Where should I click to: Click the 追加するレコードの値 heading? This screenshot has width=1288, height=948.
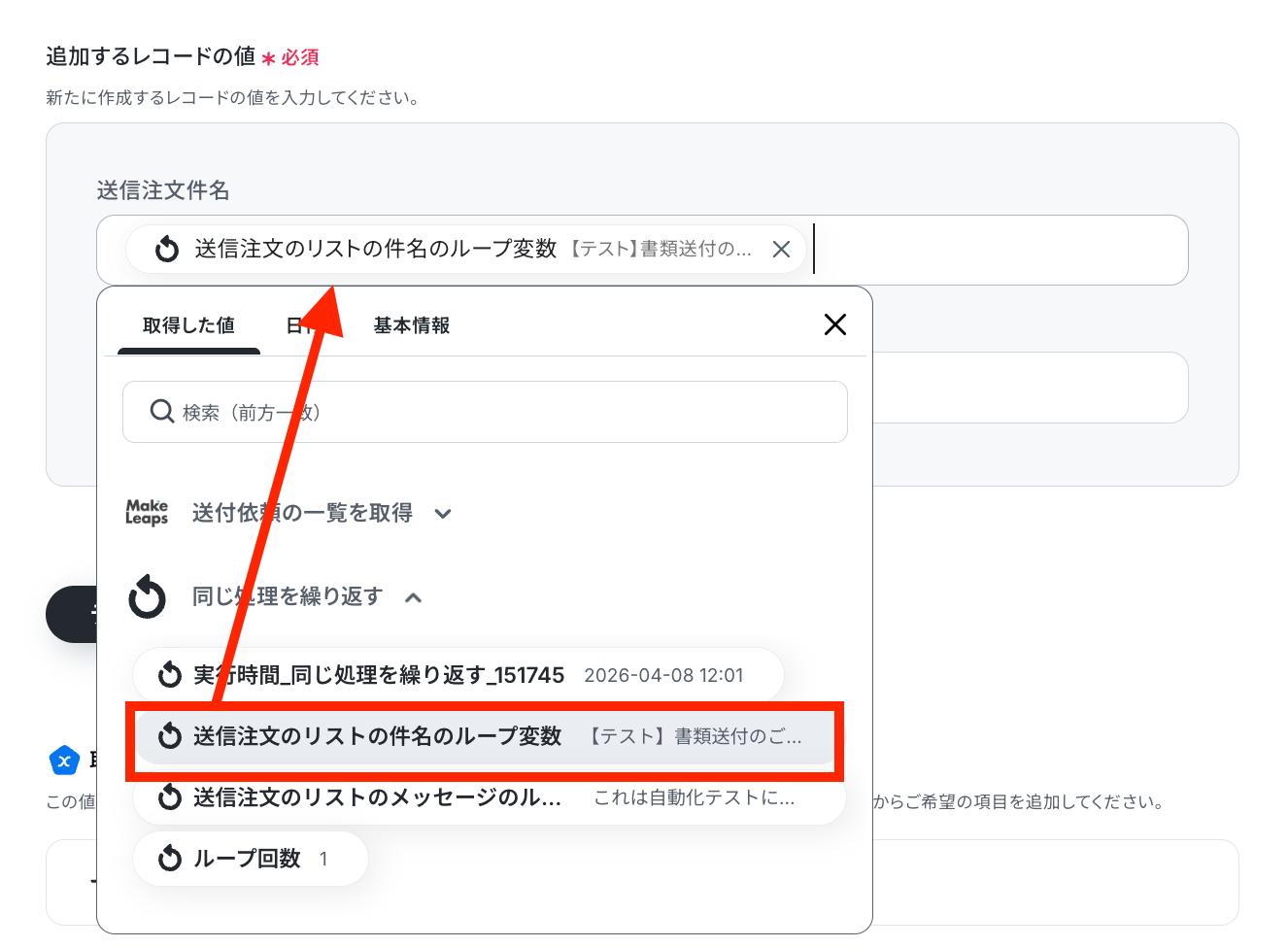[x=151, y=56]
